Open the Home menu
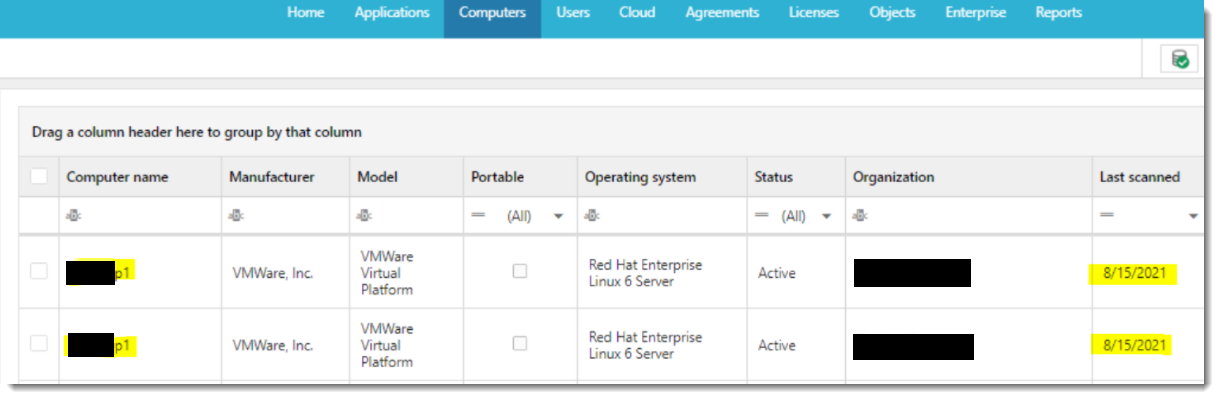This screenshot has width=1219, height=399. tap(306, 13)
